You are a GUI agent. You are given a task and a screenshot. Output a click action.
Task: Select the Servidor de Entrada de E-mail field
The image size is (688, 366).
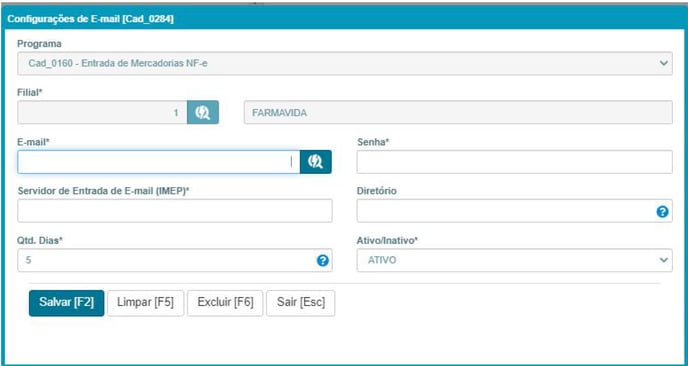(175, 211)
